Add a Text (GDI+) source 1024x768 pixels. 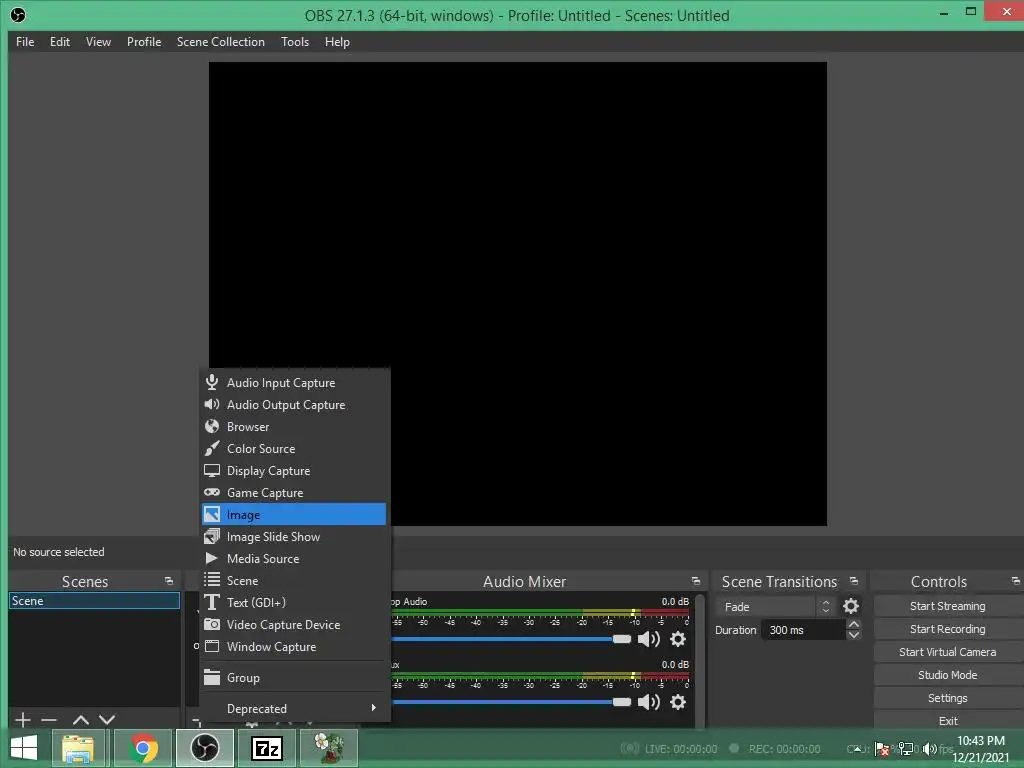click(x=294, y=603)
